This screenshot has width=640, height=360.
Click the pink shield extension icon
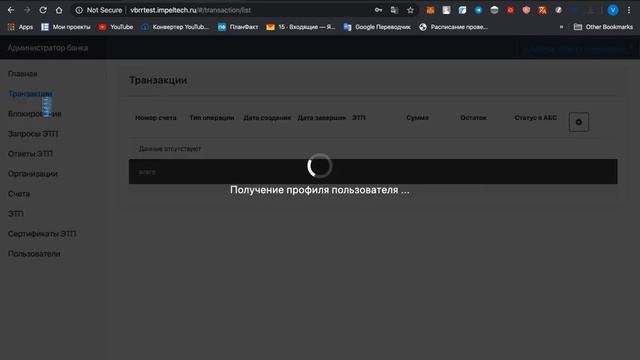pyautogui.click(x=526, y=10)
